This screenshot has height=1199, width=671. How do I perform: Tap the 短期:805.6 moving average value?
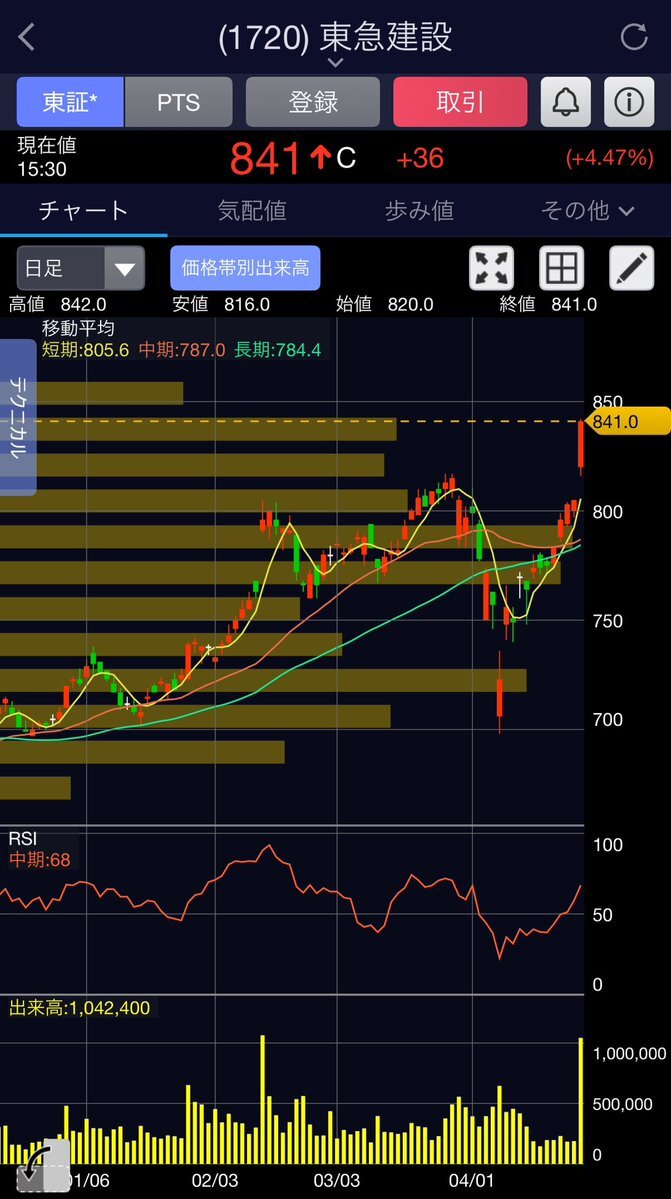pos(86,350)
